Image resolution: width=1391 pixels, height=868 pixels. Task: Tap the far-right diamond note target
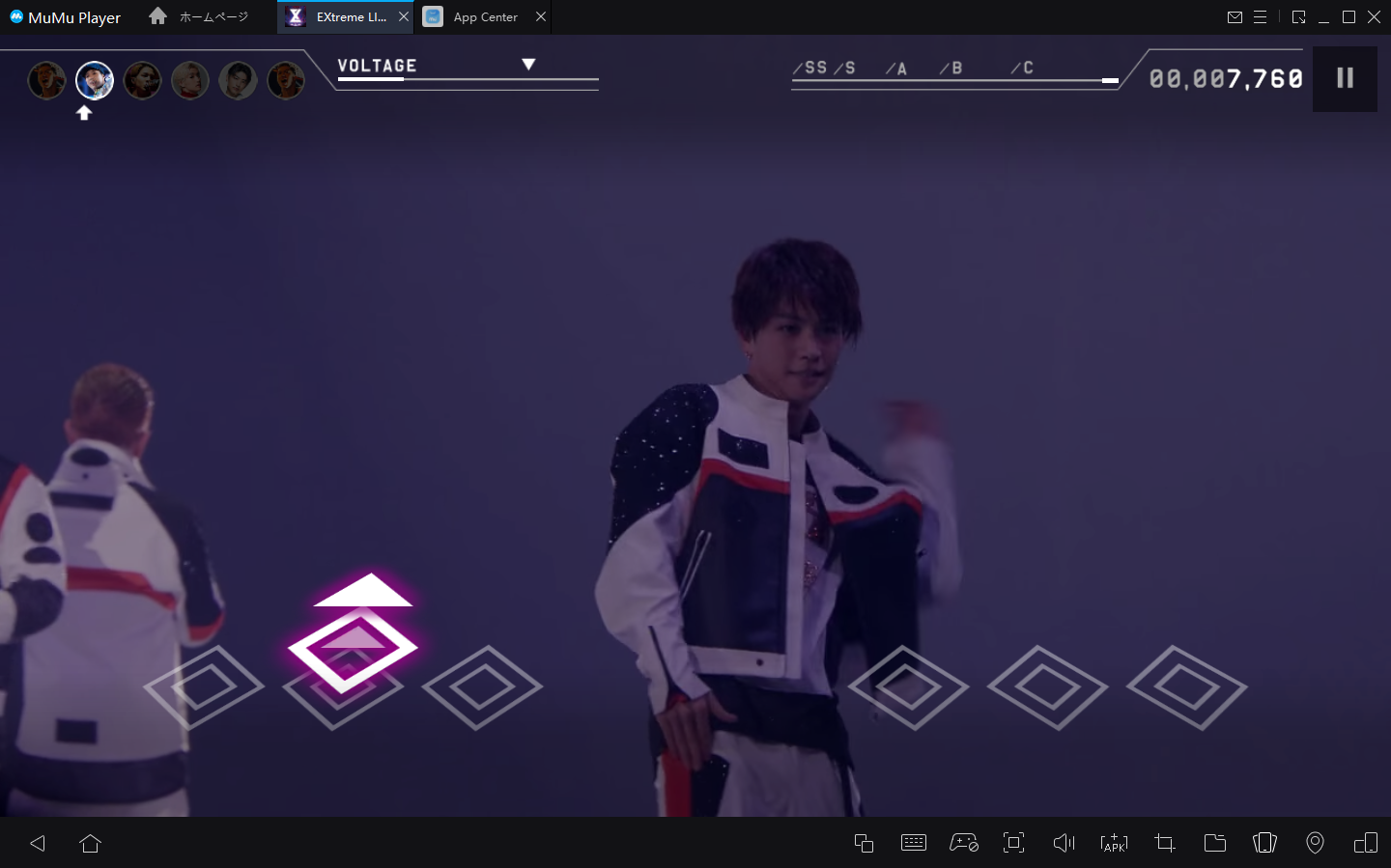coord(1186,687)
